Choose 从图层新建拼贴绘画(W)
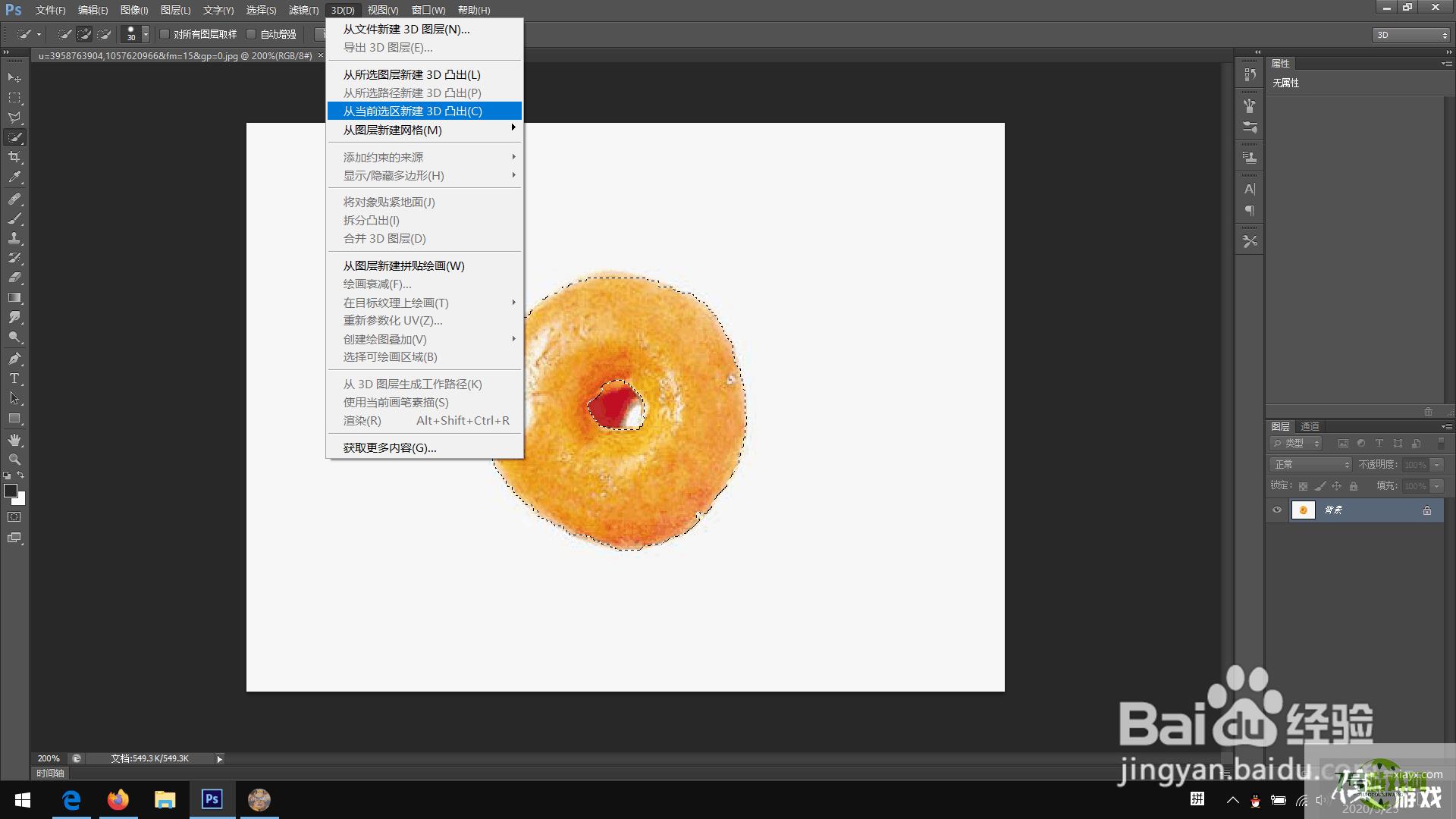The height and width of the screenshot is (819, 1456). (424, 265)
